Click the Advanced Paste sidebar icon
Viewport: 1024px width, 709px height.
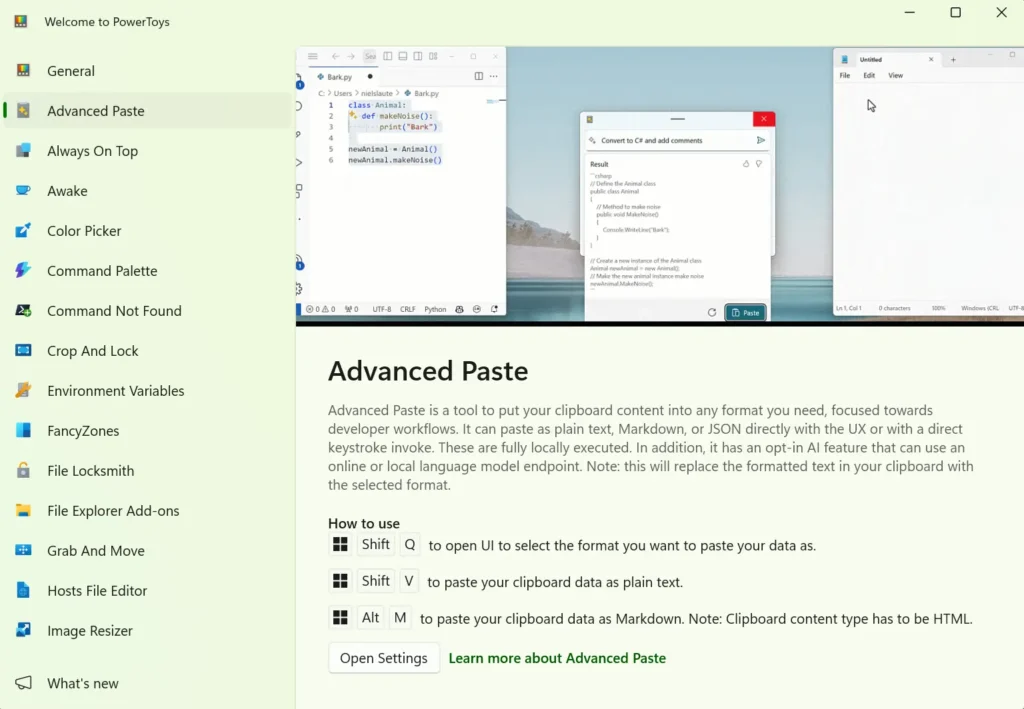(23, 110)
